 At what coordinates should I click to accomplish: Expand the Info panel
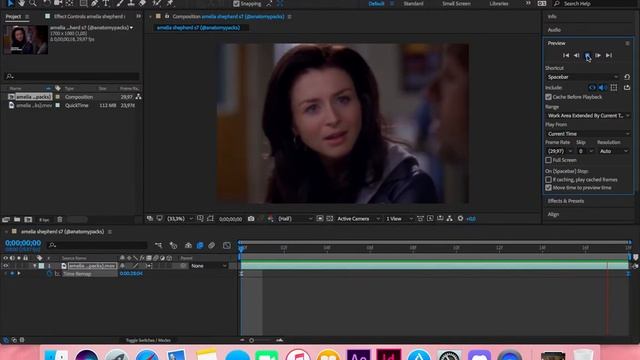tap(552, 17)
